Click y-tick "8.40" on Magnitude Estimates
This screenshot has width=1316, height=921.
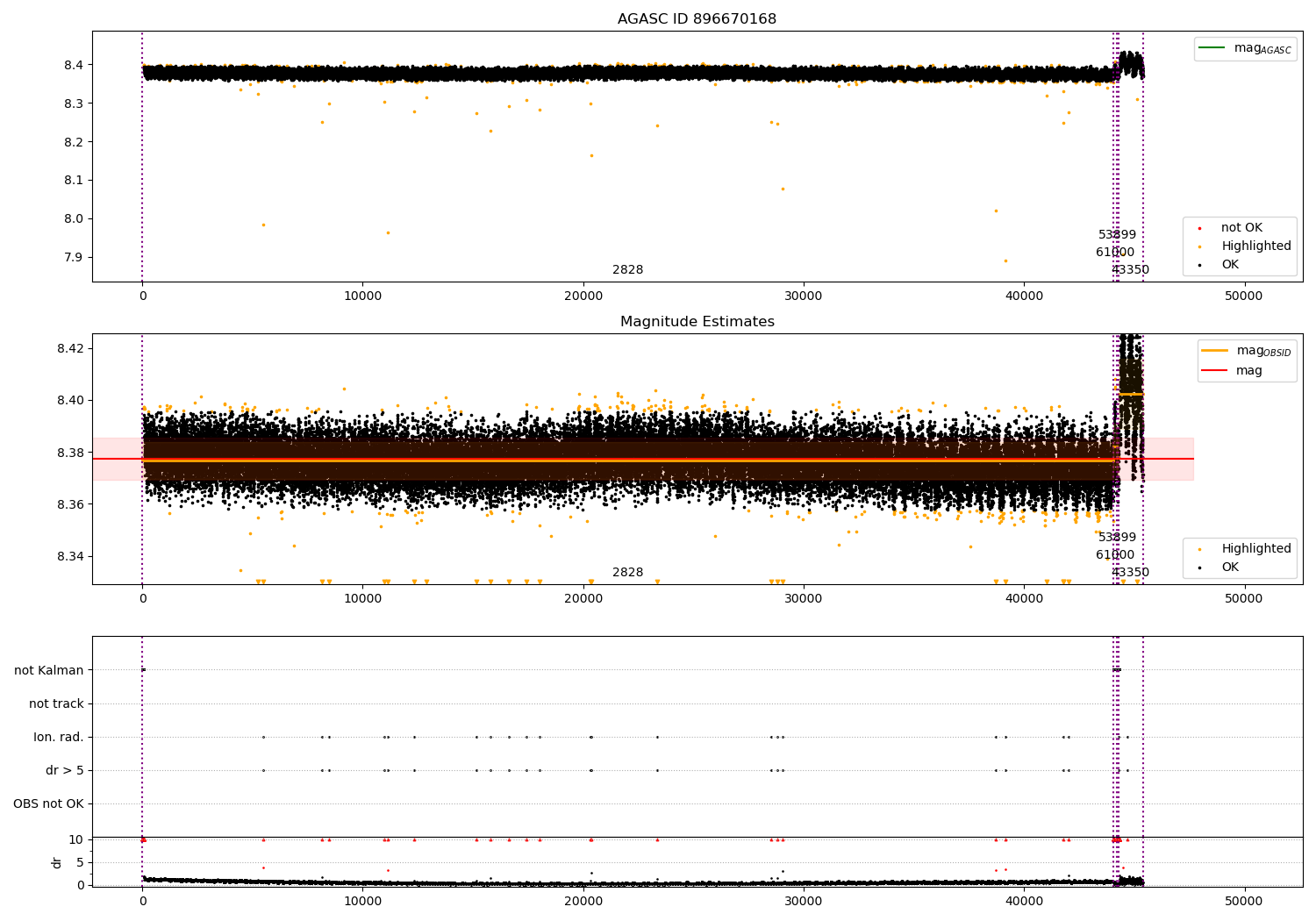[x=70, y=401]
